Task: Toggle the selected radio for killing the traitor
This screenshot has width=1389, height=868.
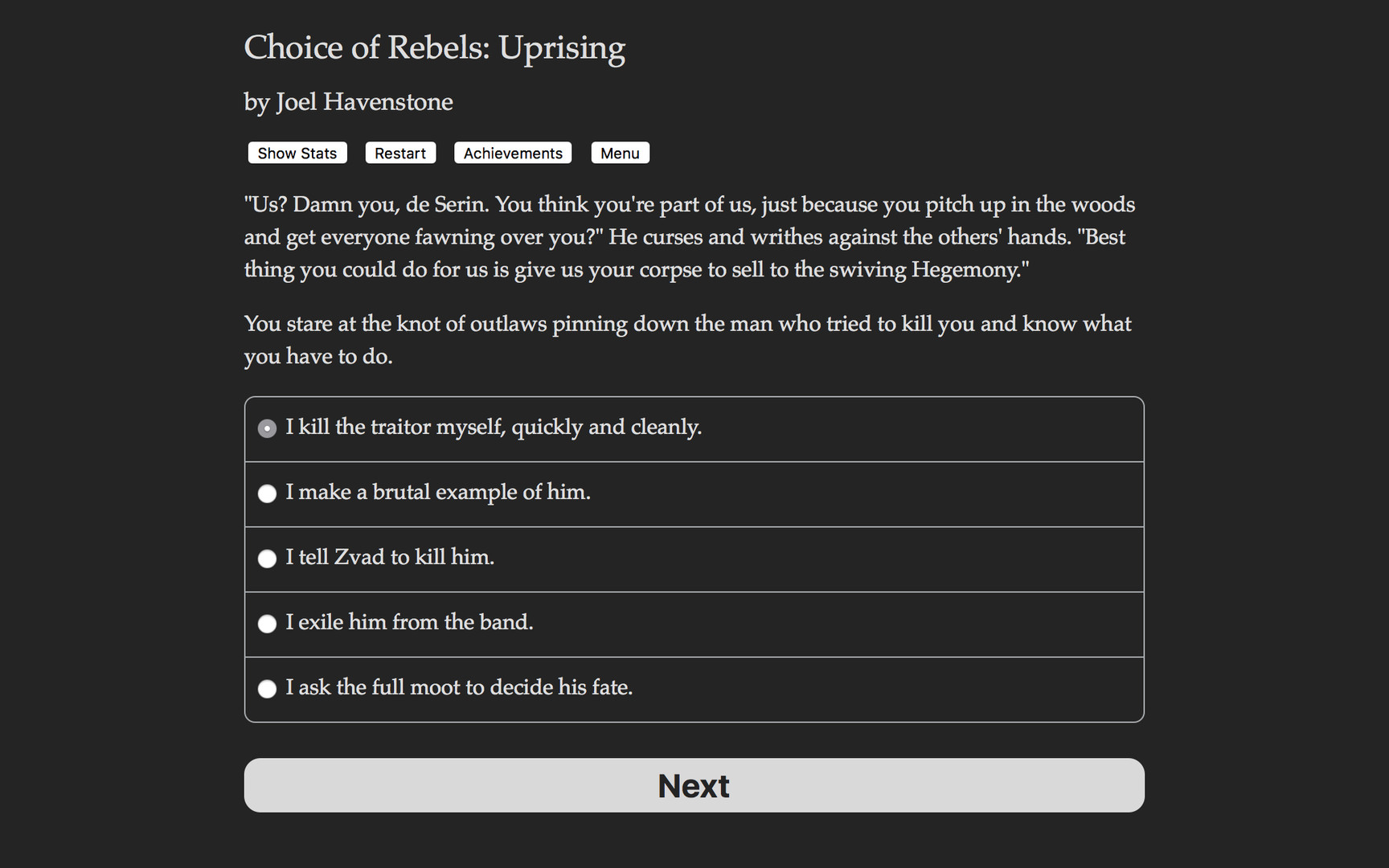Action: (267, 428)
